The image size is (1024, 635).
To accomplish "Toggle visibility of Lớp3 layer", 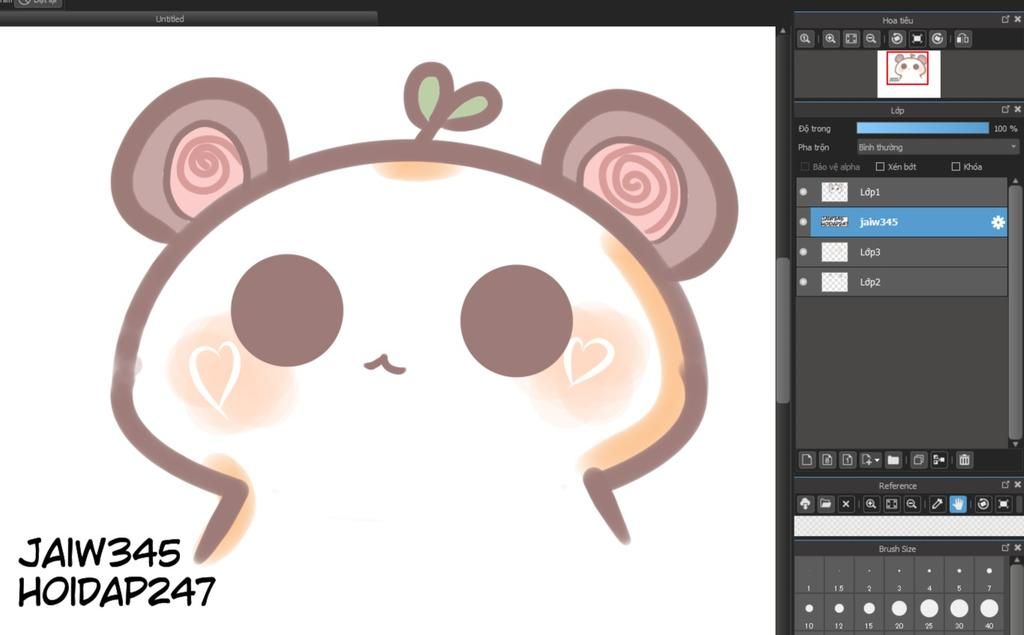I will click(803, 252).
